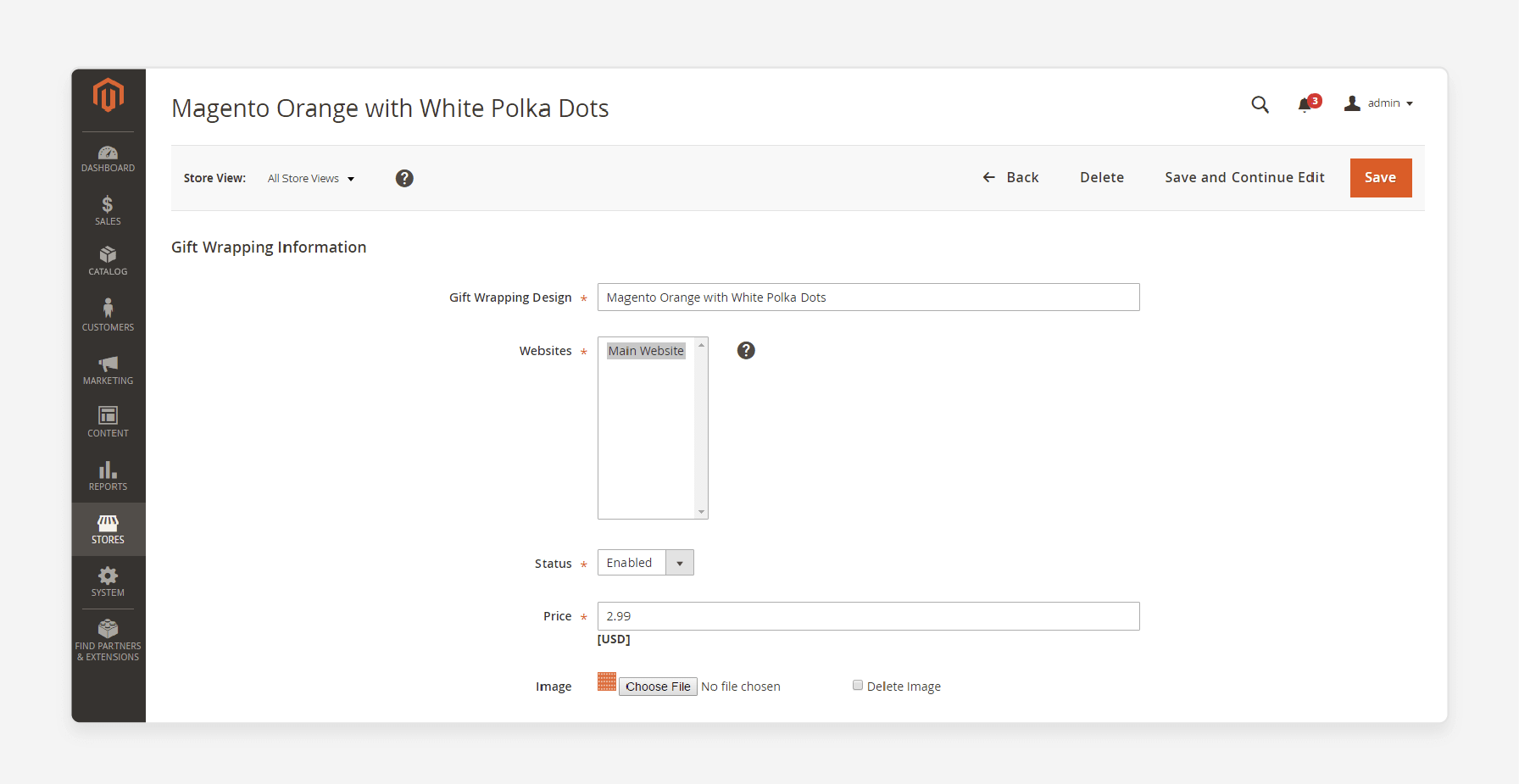This screenshot has height=784, width=1519.
Task: Click the Websites help question icon
Action: (x=746, y=350)
